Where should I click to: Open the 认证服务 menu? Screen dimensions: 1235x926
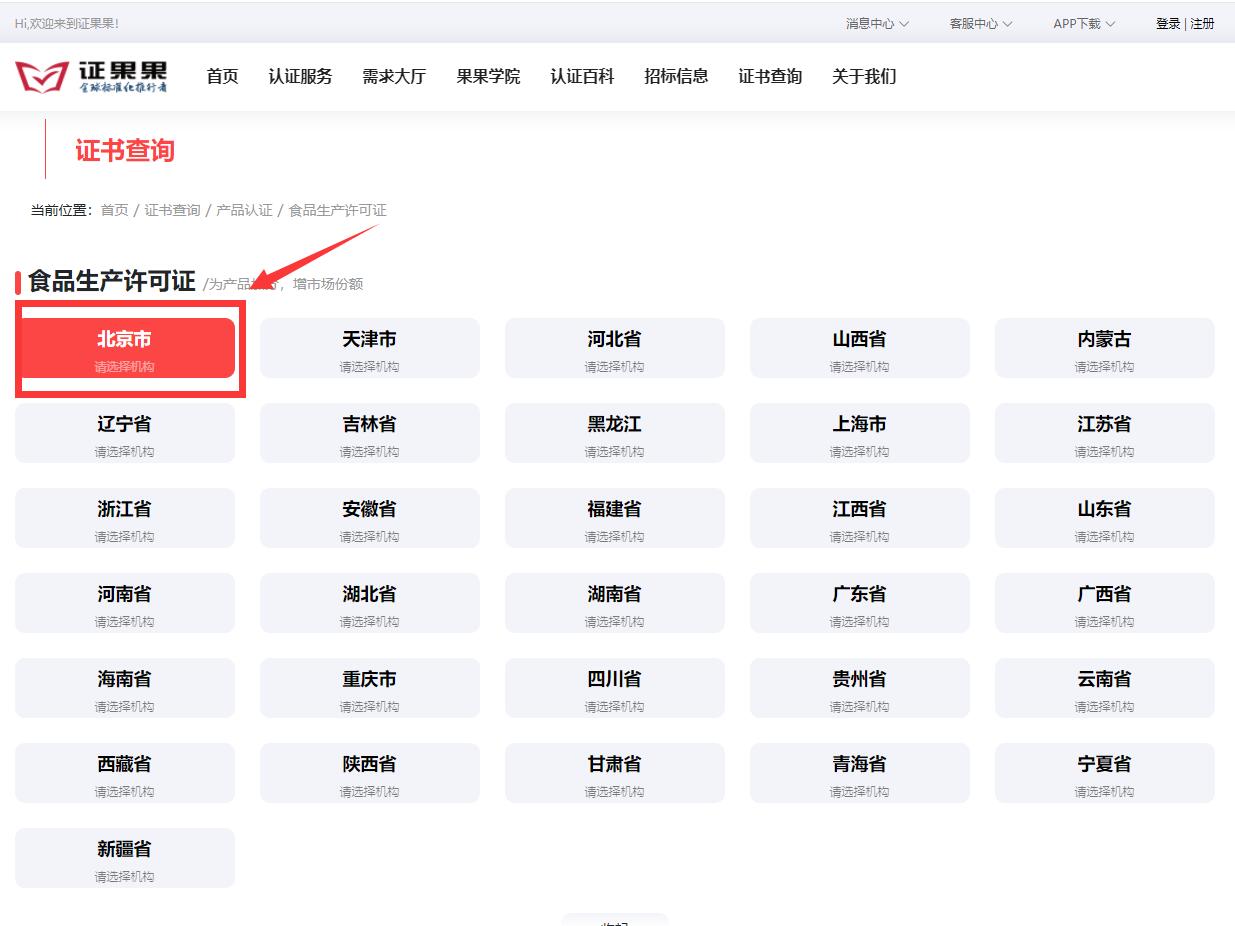click(x=301, y=76)
